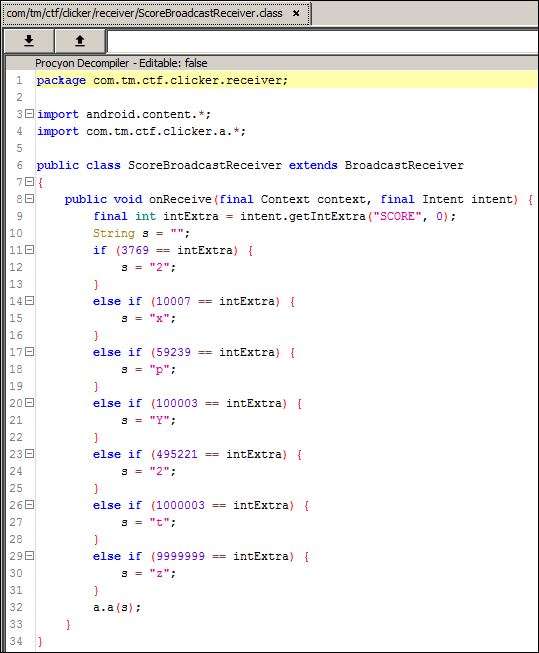Click the a.a(s) call on line 32

(117, 607)
